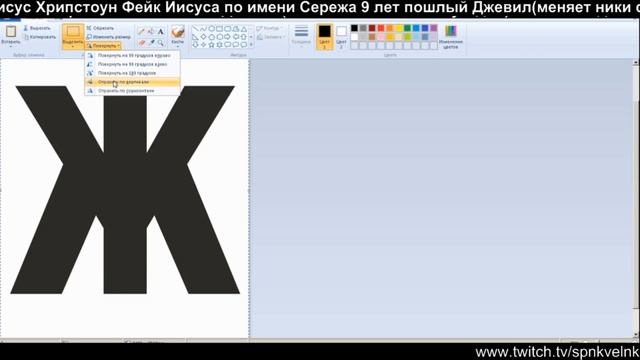
Task: Click the Brushes tool icon
Action: point(178,31)
